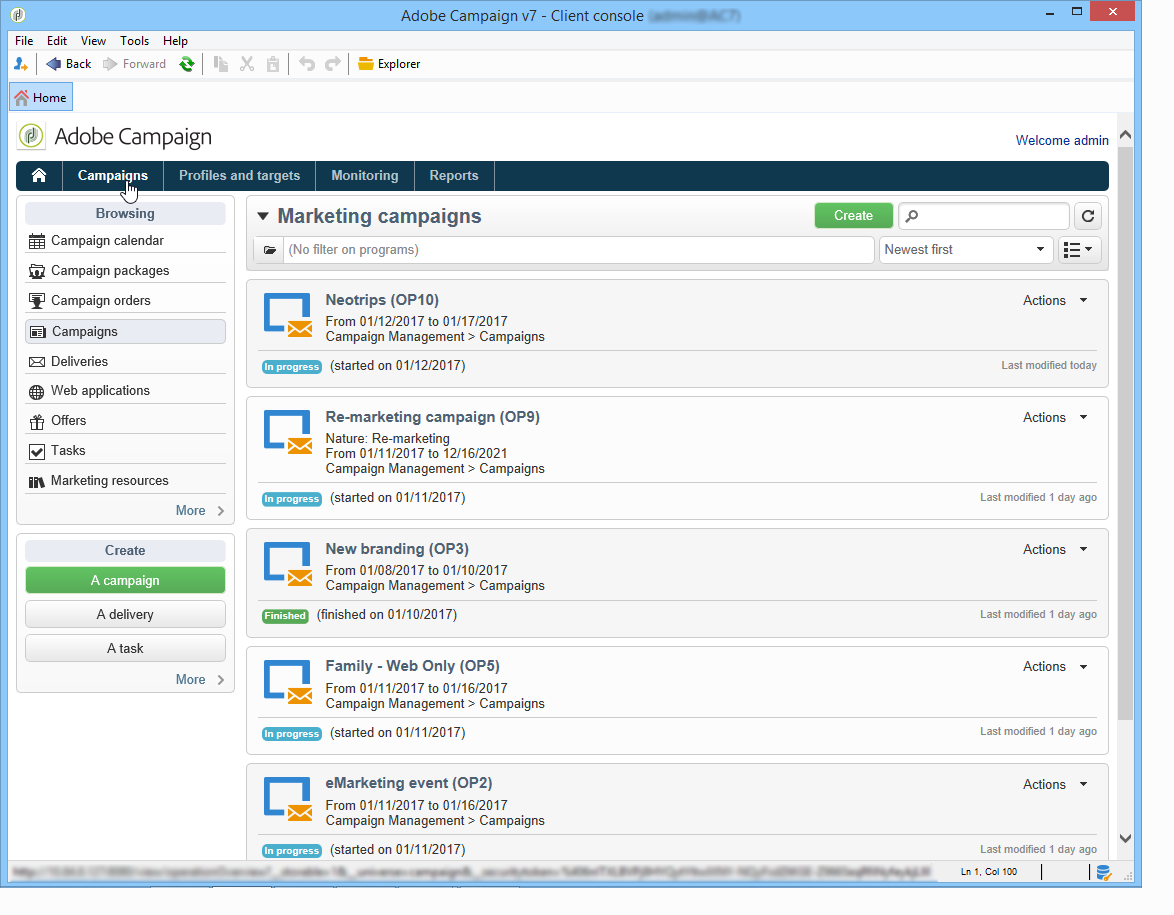Click More under the Browsing section

coord(199,511)
